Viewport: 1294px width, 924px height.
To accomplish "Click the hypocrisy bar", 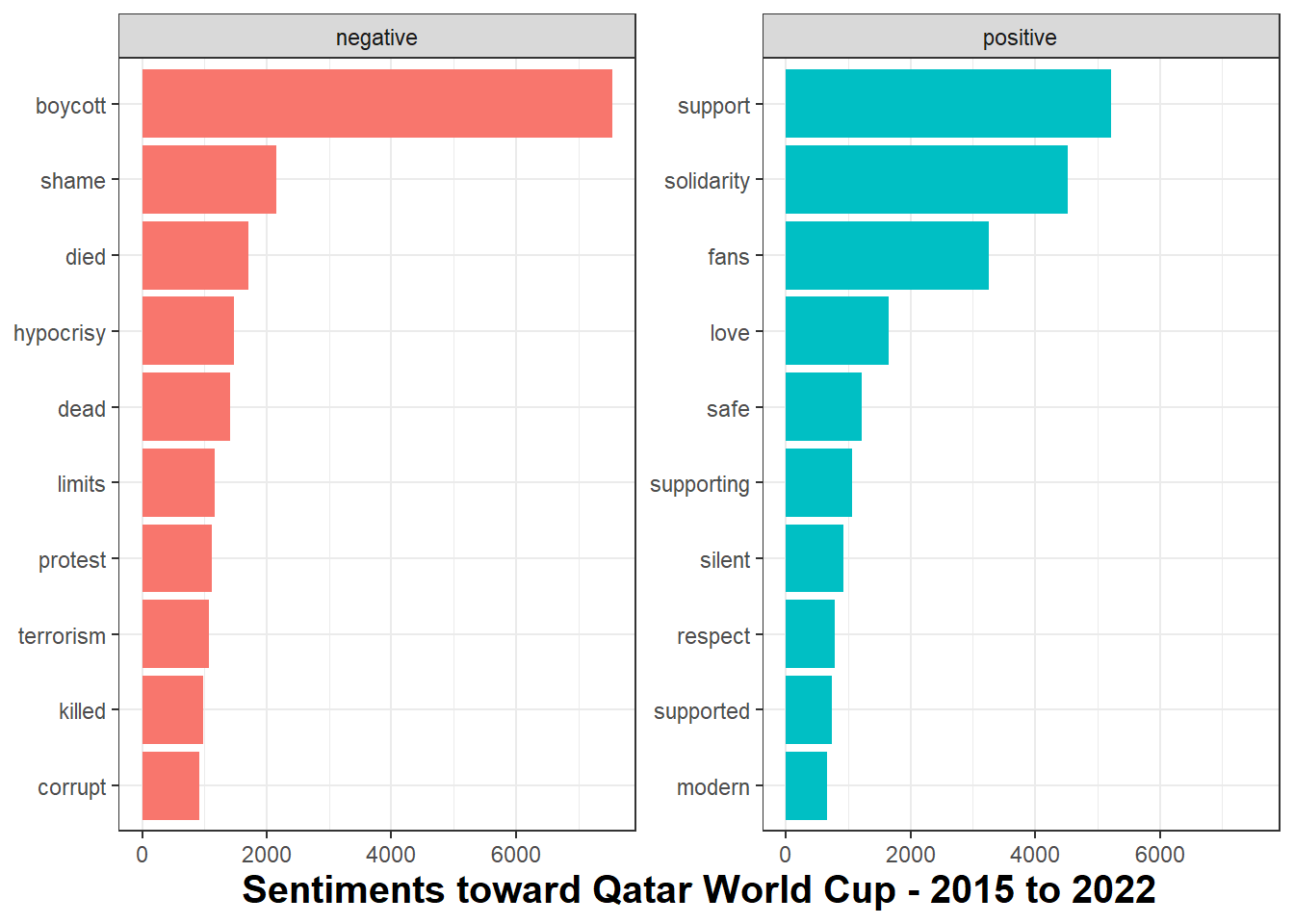I will point(188,331).
